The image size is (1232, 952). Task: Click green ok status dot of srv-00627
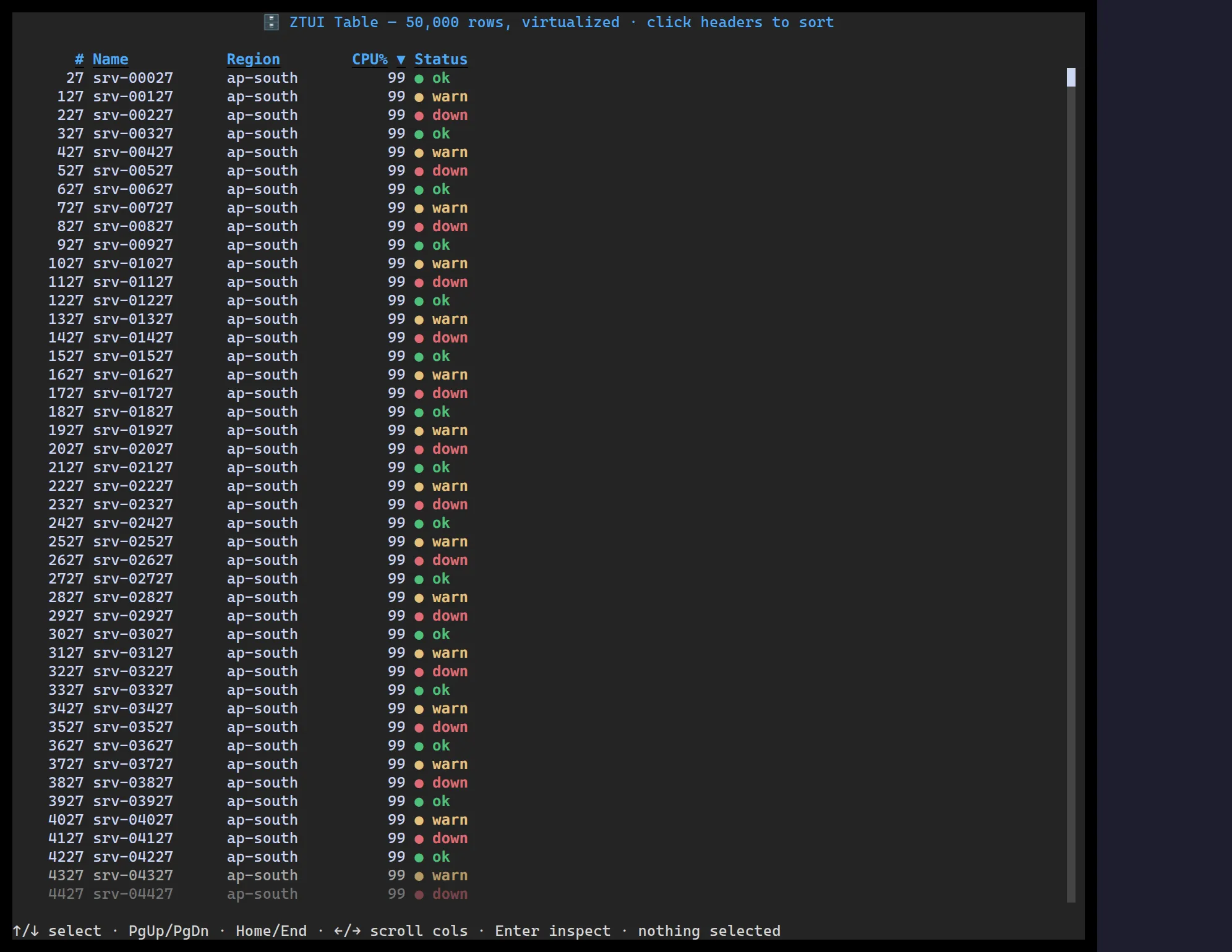(x=419, y=190)
